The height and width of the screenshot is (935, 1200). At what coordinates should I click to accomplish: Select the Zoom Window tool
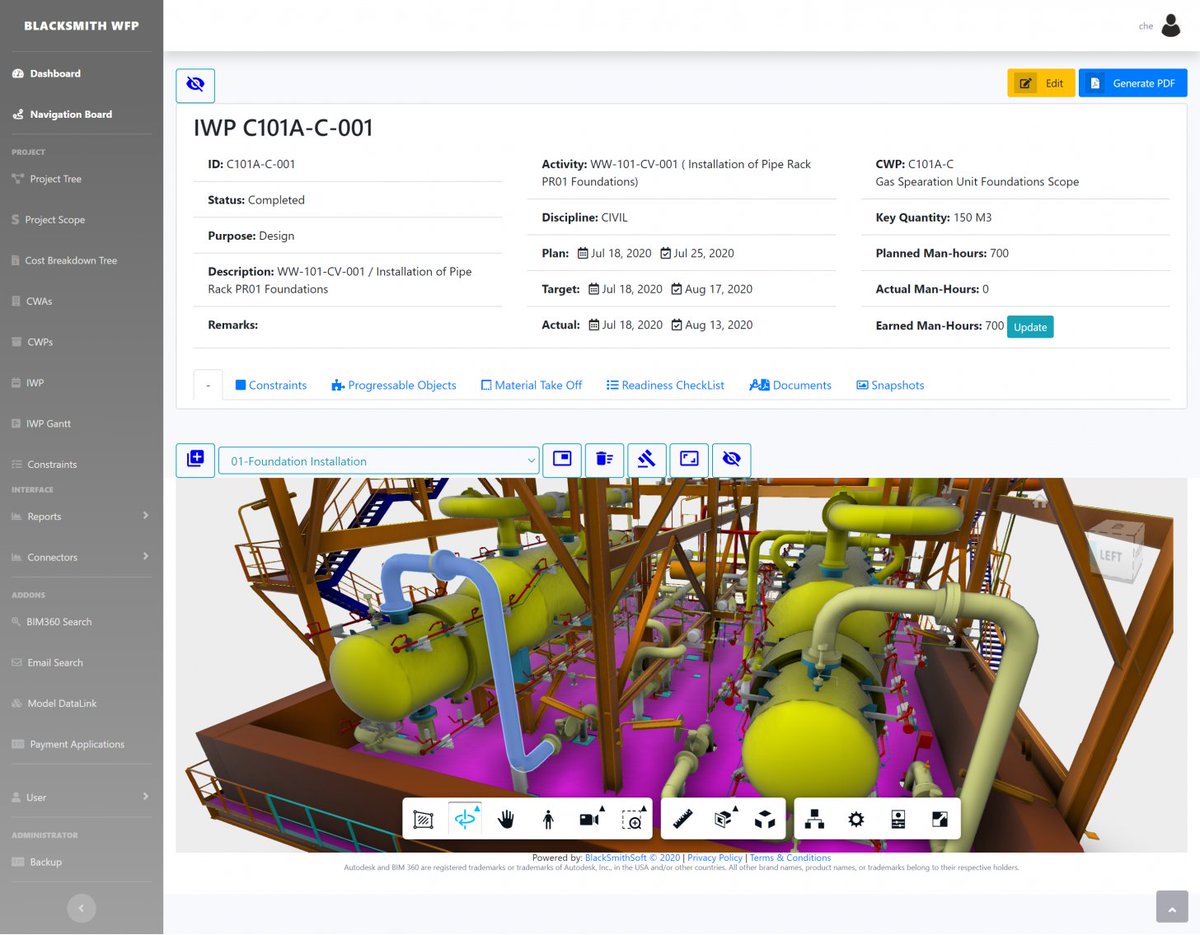(x=631, y=818)
